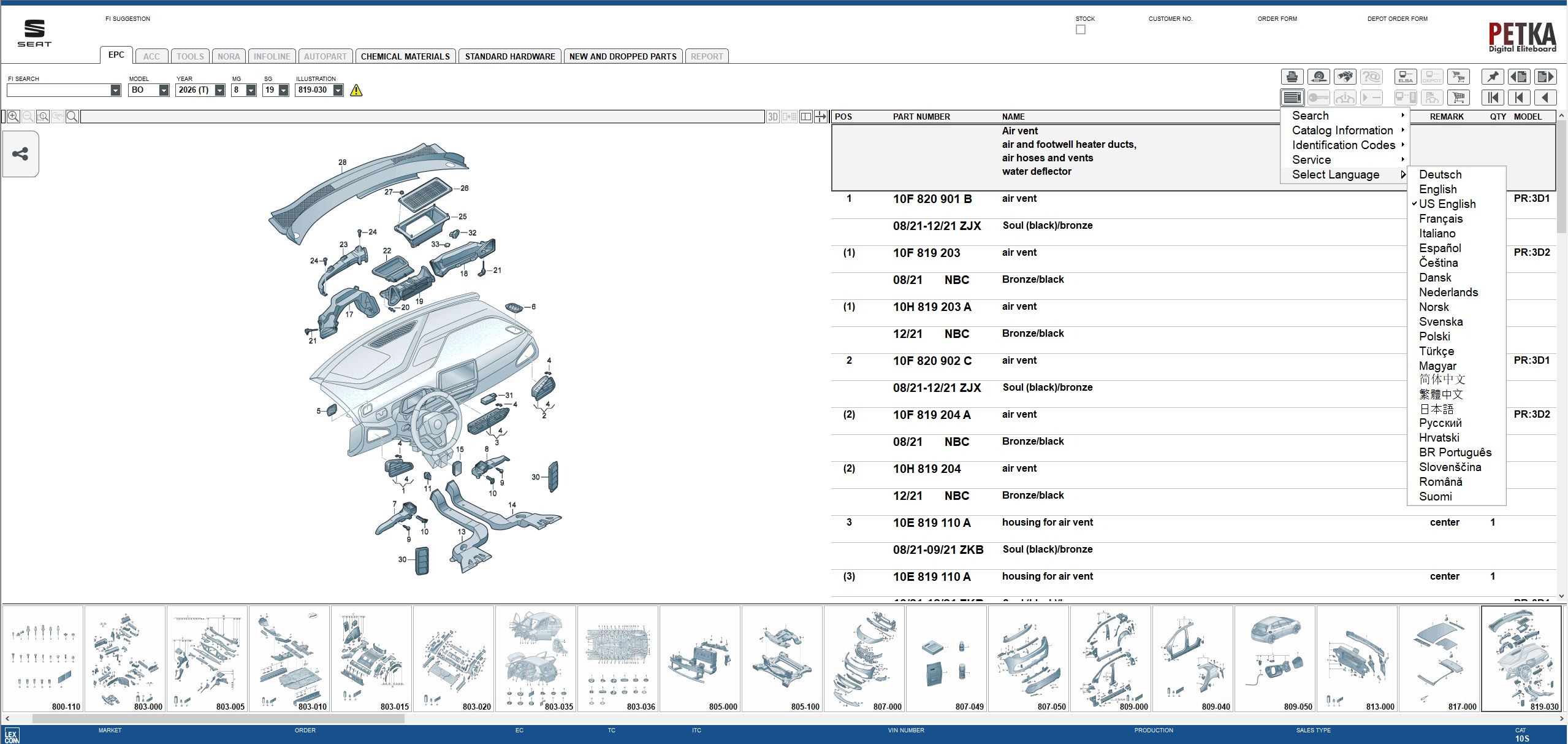The width and height of the screenshot is (1568, 744).
Task: Open the NEW AND DROPPED PARTS tab
Action: click(x=623, y=56)
